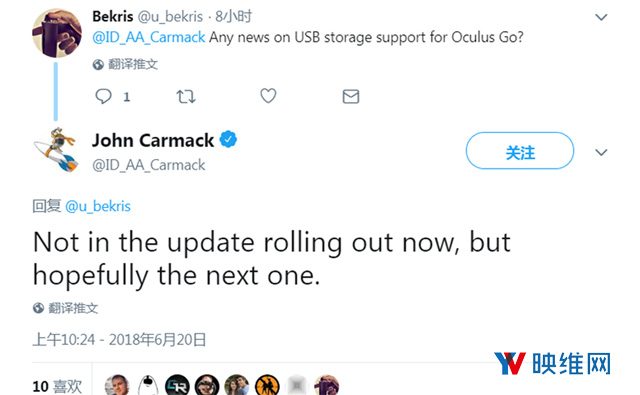Click John Carmack display name
640x395 pixels.
[153, 140]
